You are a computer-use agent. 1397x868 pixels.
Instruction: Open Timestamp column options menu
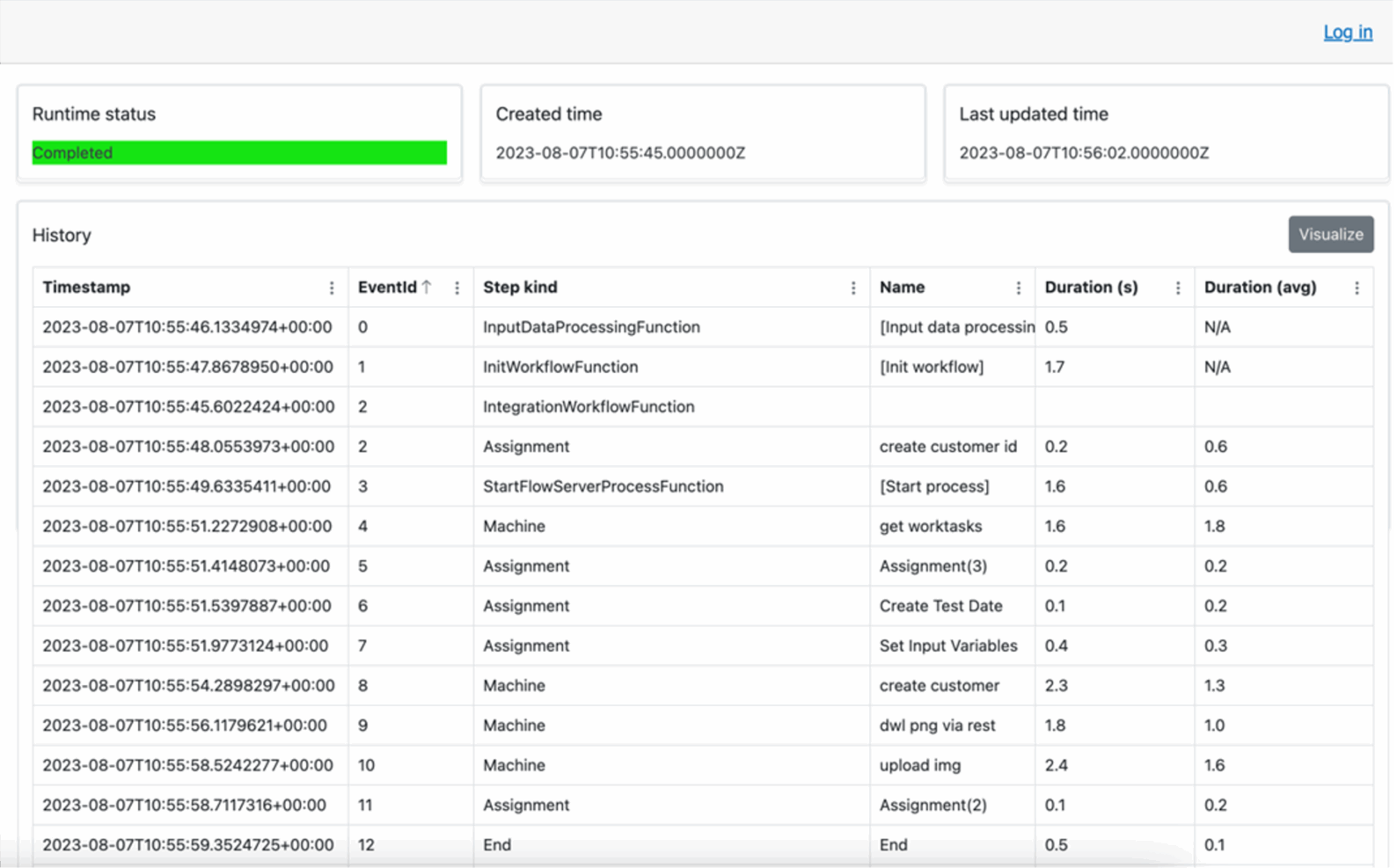point(332,288)
